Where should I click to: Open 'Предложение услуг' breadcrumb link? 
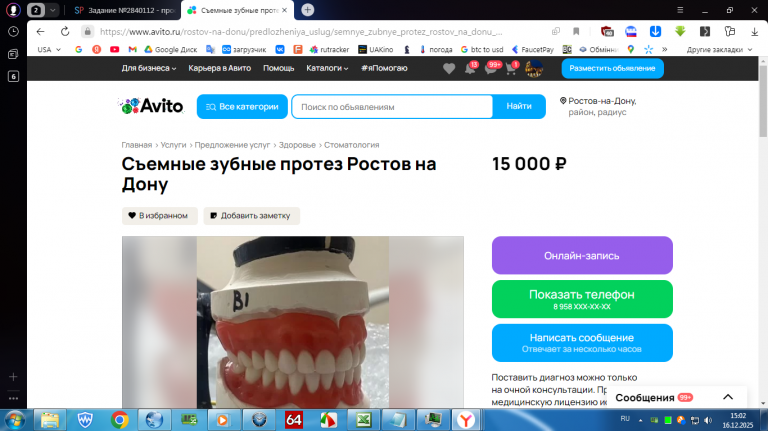tap(232, 145)
